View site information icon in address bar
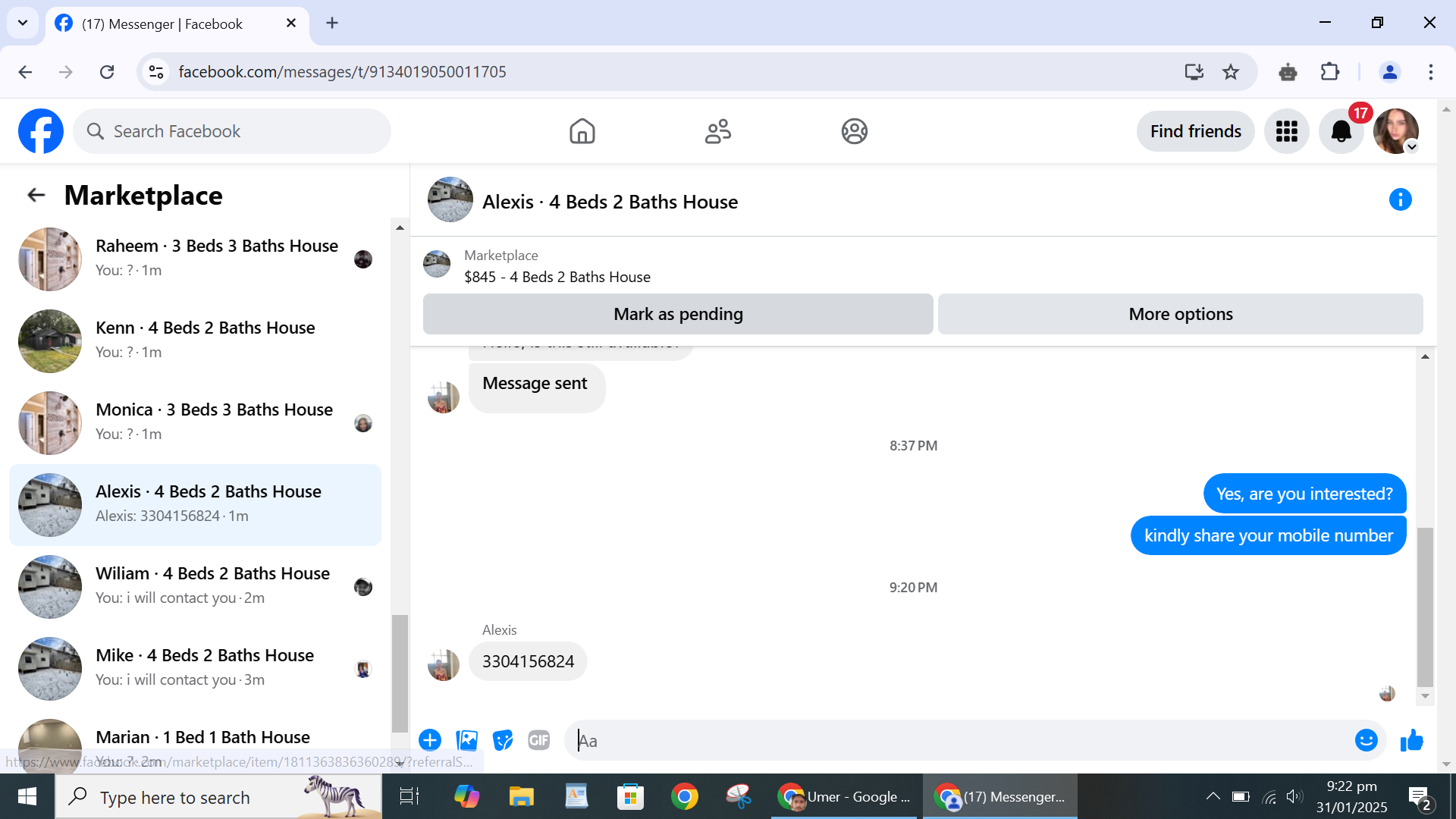Image resolution: width=1456 pixels, height=819 pixels. click(156, 72)
